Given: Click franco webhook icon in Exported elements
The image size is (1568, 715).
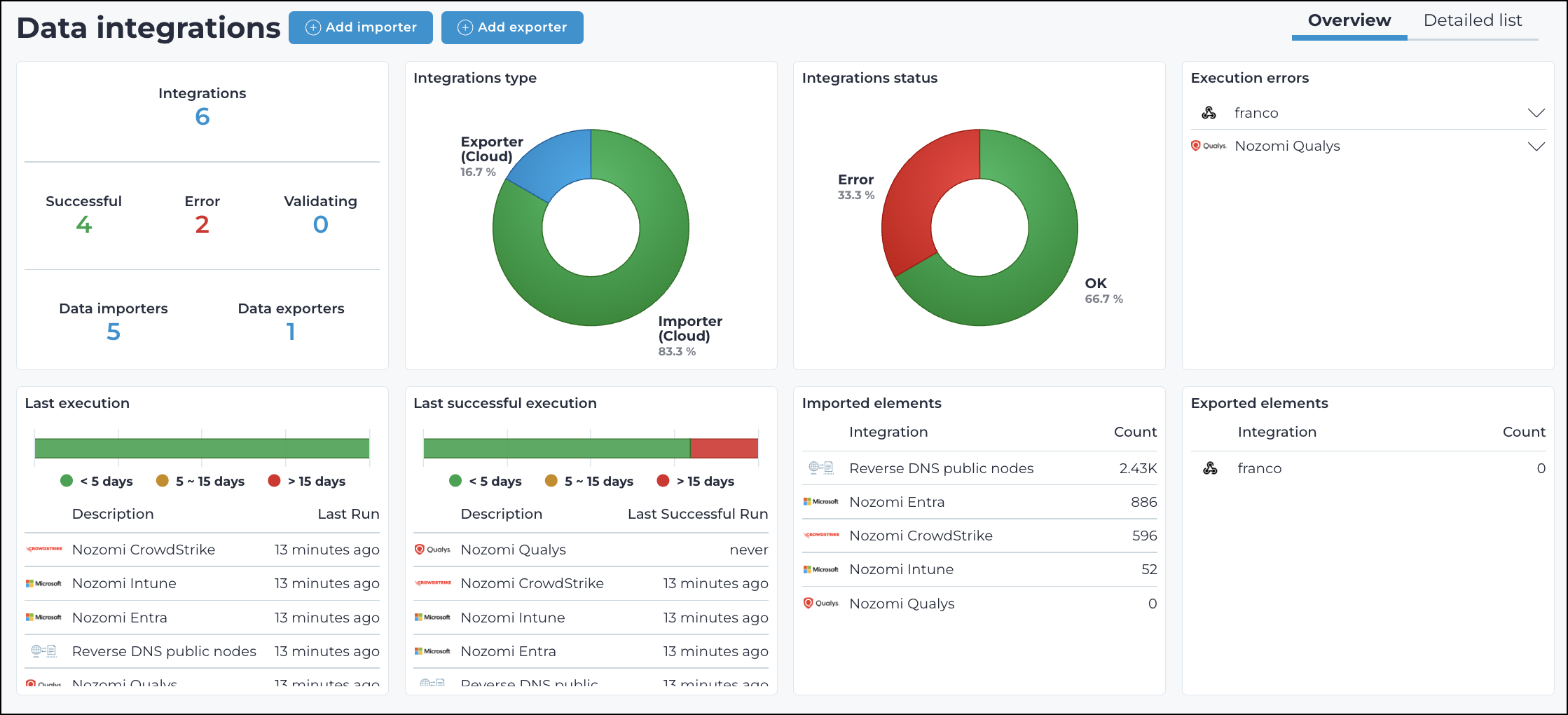Looking at the screenshot, I should pyautogui.click(x=1210, y=468).
